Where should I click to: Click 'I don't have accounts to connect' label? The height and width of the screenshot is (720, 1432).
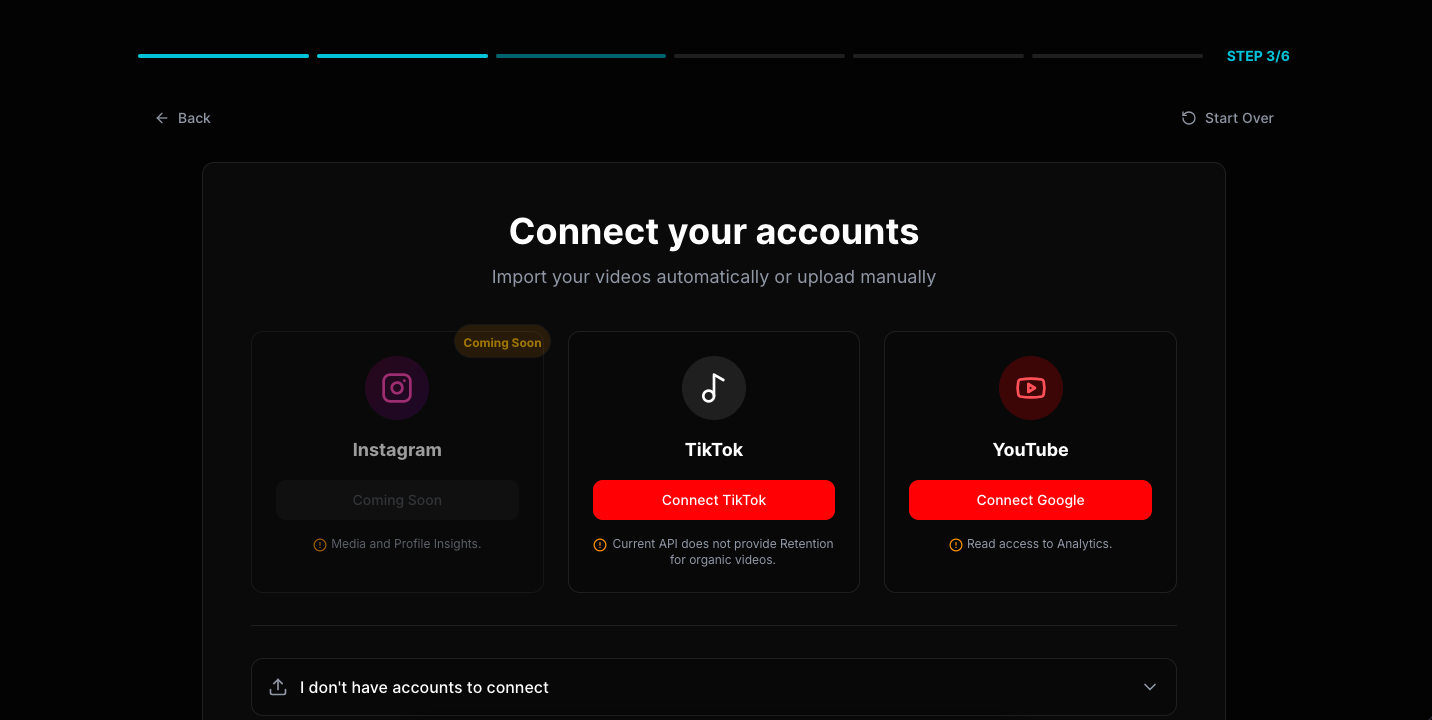tap(424, 688)
